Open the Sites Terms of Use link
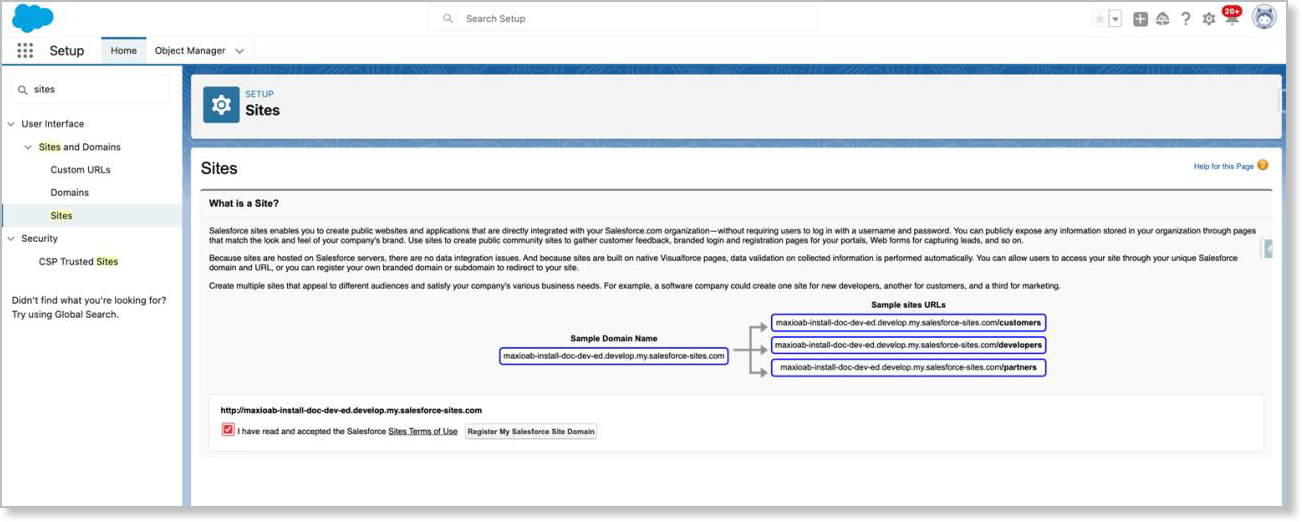The width and height of the screenshot is (1302, 522). coord(423,432)
